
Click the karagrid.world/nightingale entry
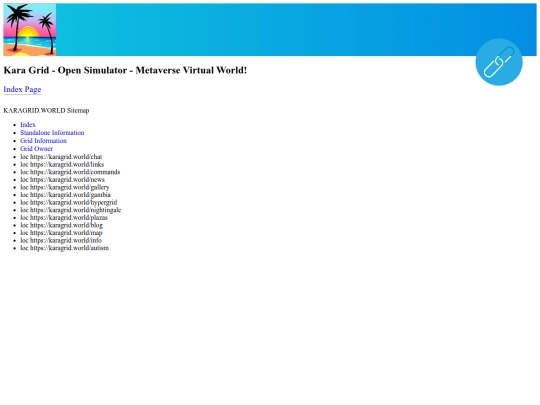click(71, 210)
